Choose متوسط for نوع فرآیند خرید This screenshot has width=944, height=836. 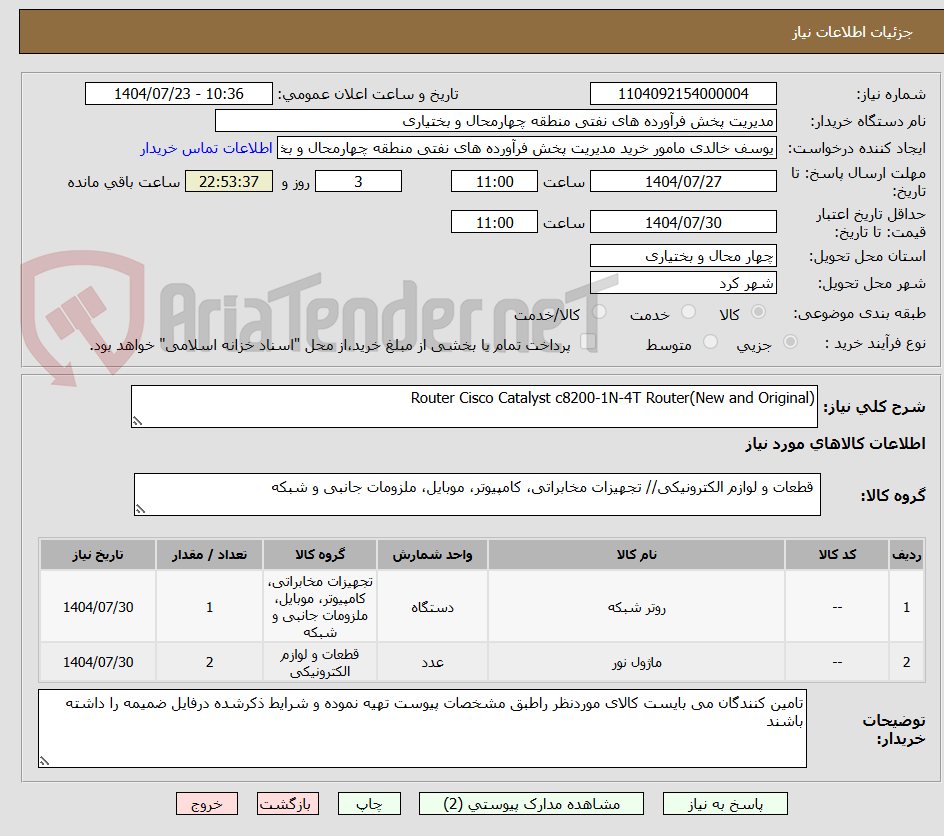tap(710, 342)
